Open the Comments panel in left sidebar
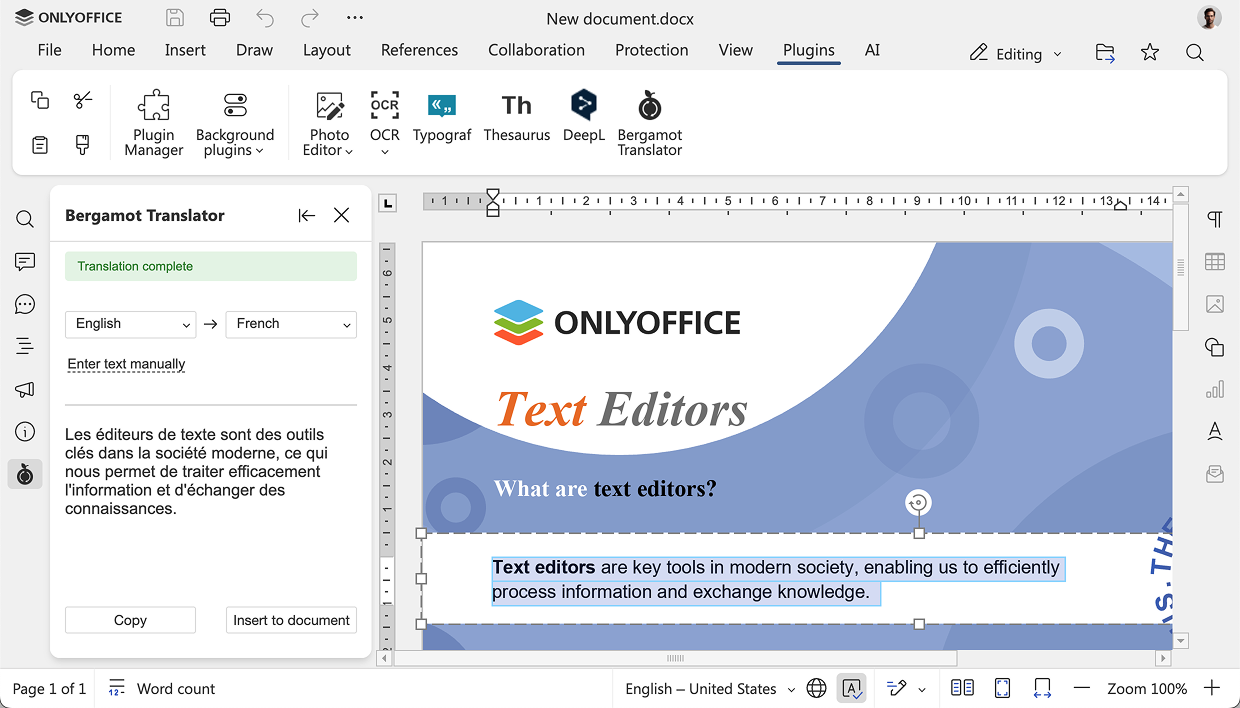The image size is (1240, 708). (25, 262)
